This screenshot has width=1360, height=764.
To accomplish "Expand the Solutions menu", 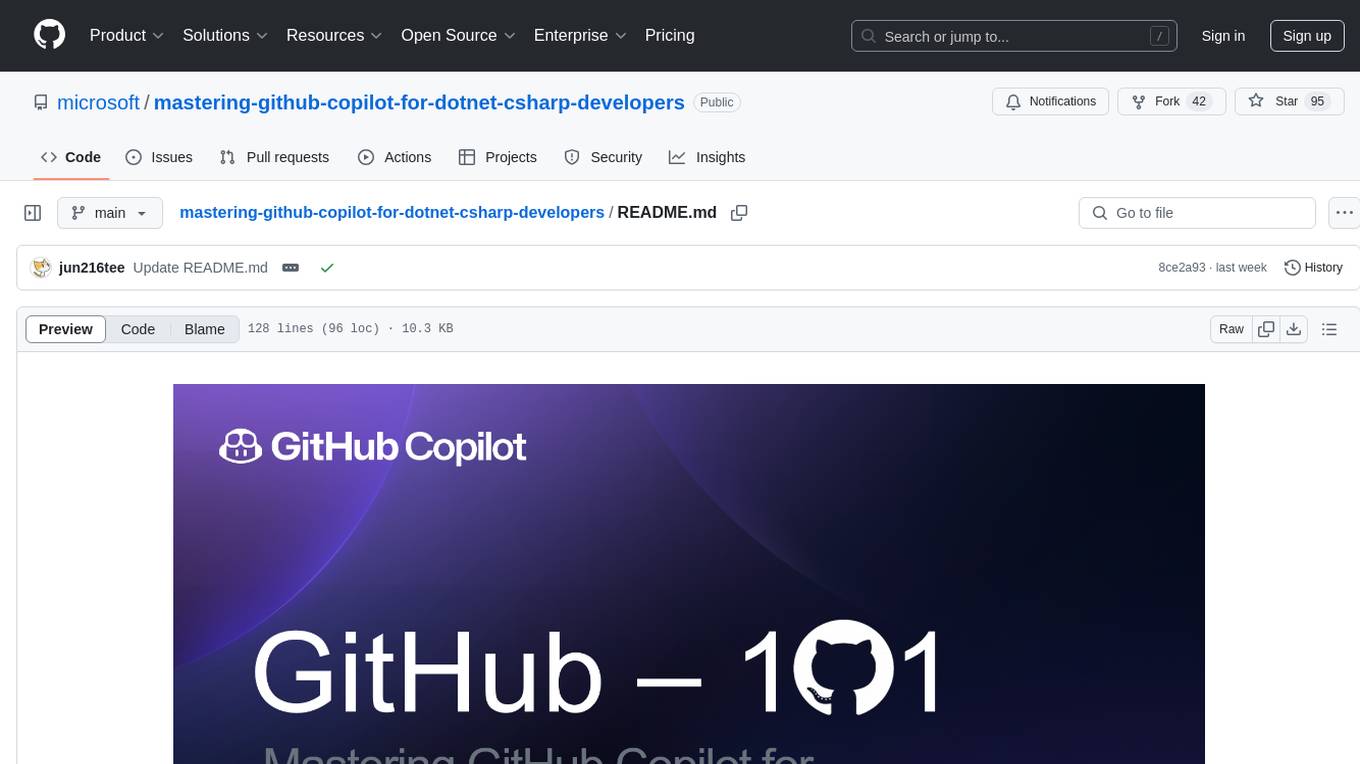I will point(225,35).
